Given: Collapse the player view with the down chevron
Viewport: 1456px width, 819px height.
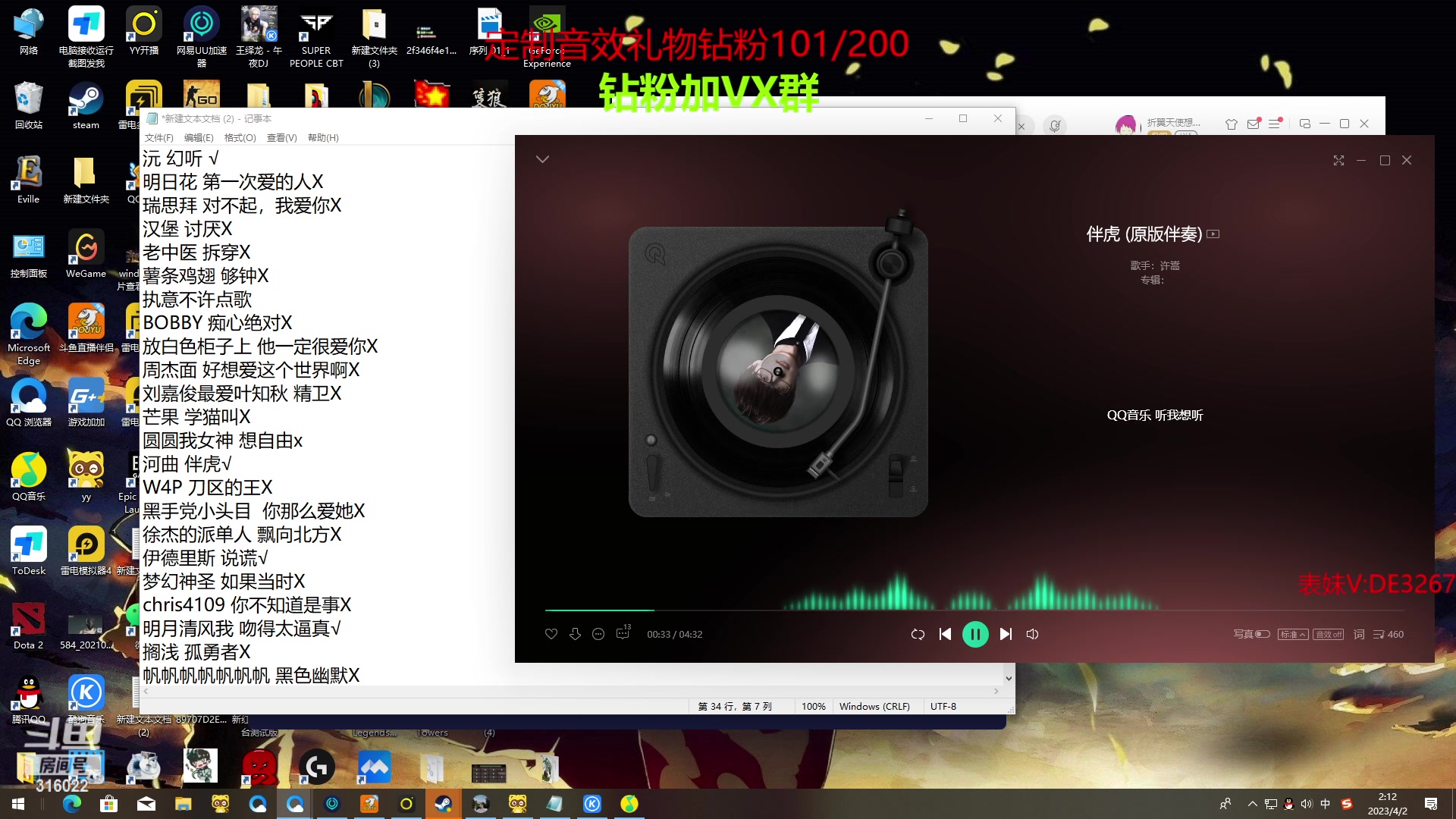Looking at the screenshot, I should (542, 159).
